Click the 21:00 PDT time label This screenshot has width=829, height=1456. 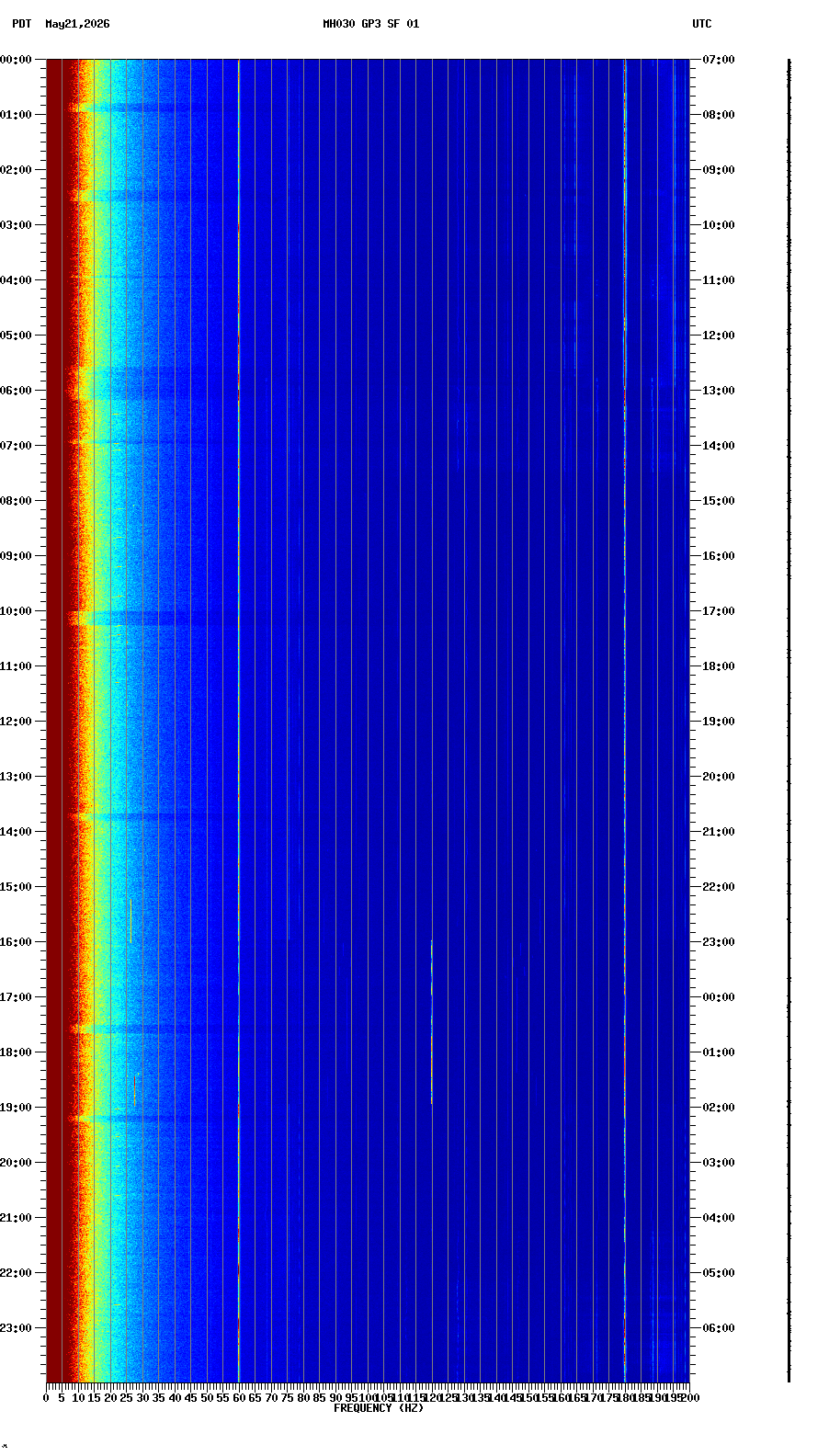click(16, 1218)
